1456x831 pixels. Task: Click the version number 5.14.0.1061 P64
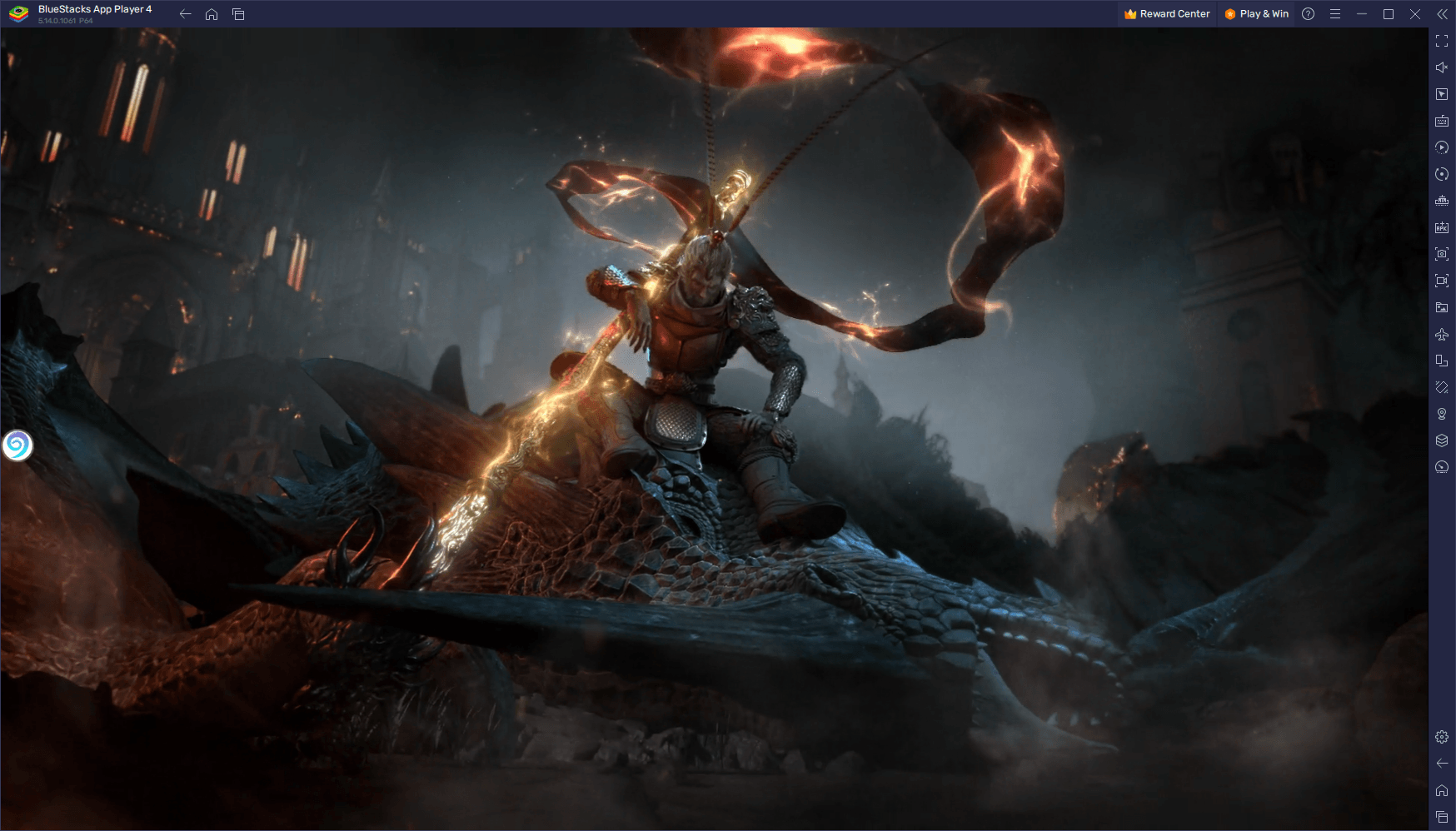coord(65,21)
